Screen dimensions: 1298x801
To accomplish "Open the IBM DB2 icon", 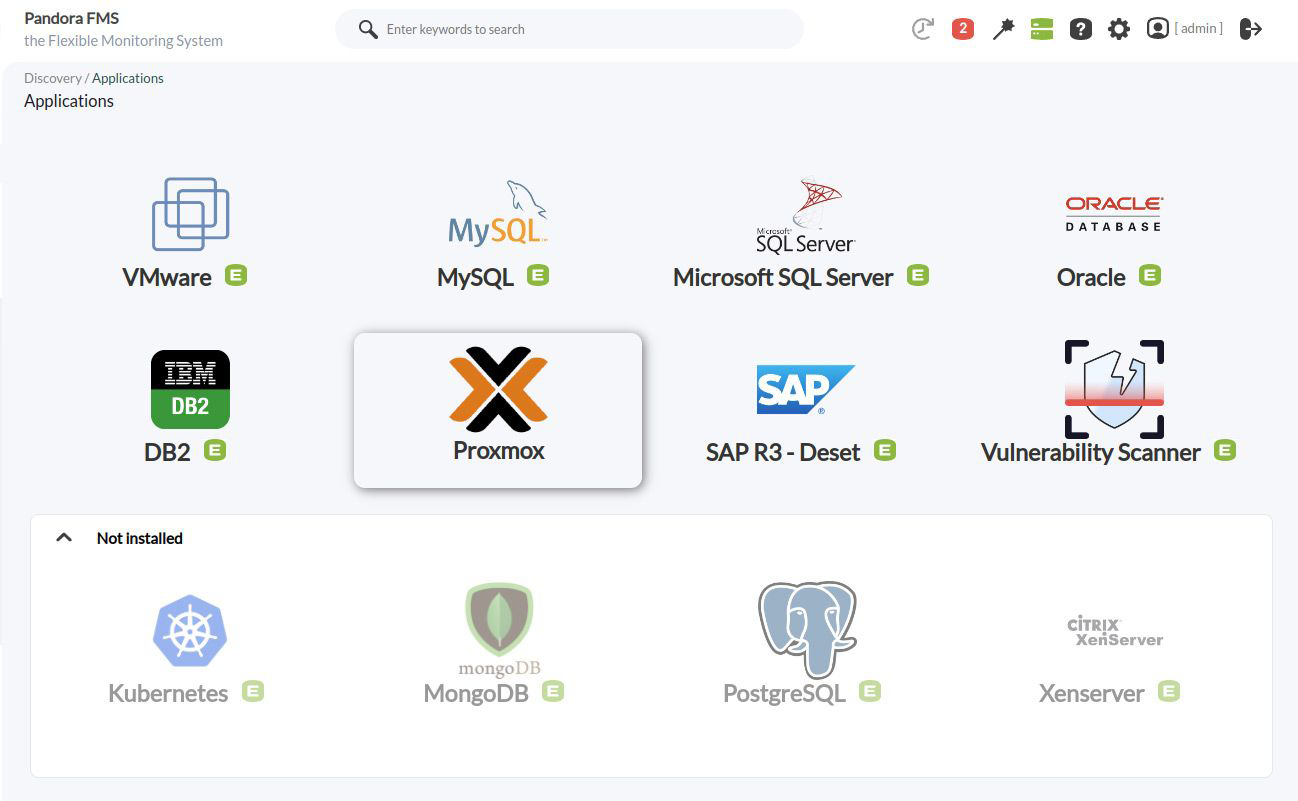I will coord(190,389).
